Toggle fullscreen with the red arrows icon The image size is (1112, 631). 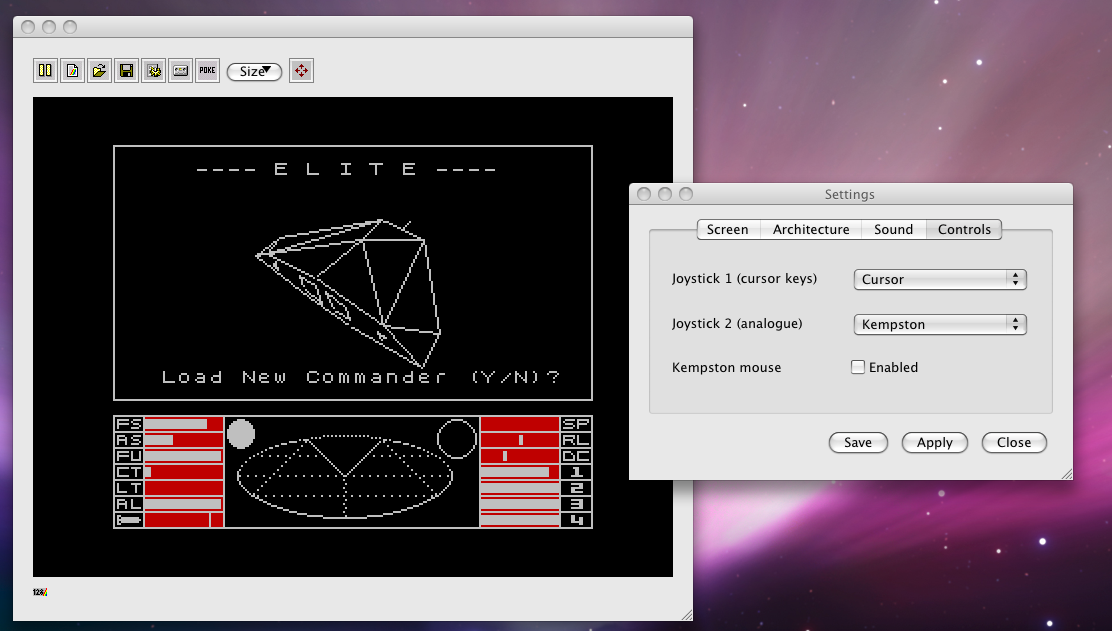point(301,71)
